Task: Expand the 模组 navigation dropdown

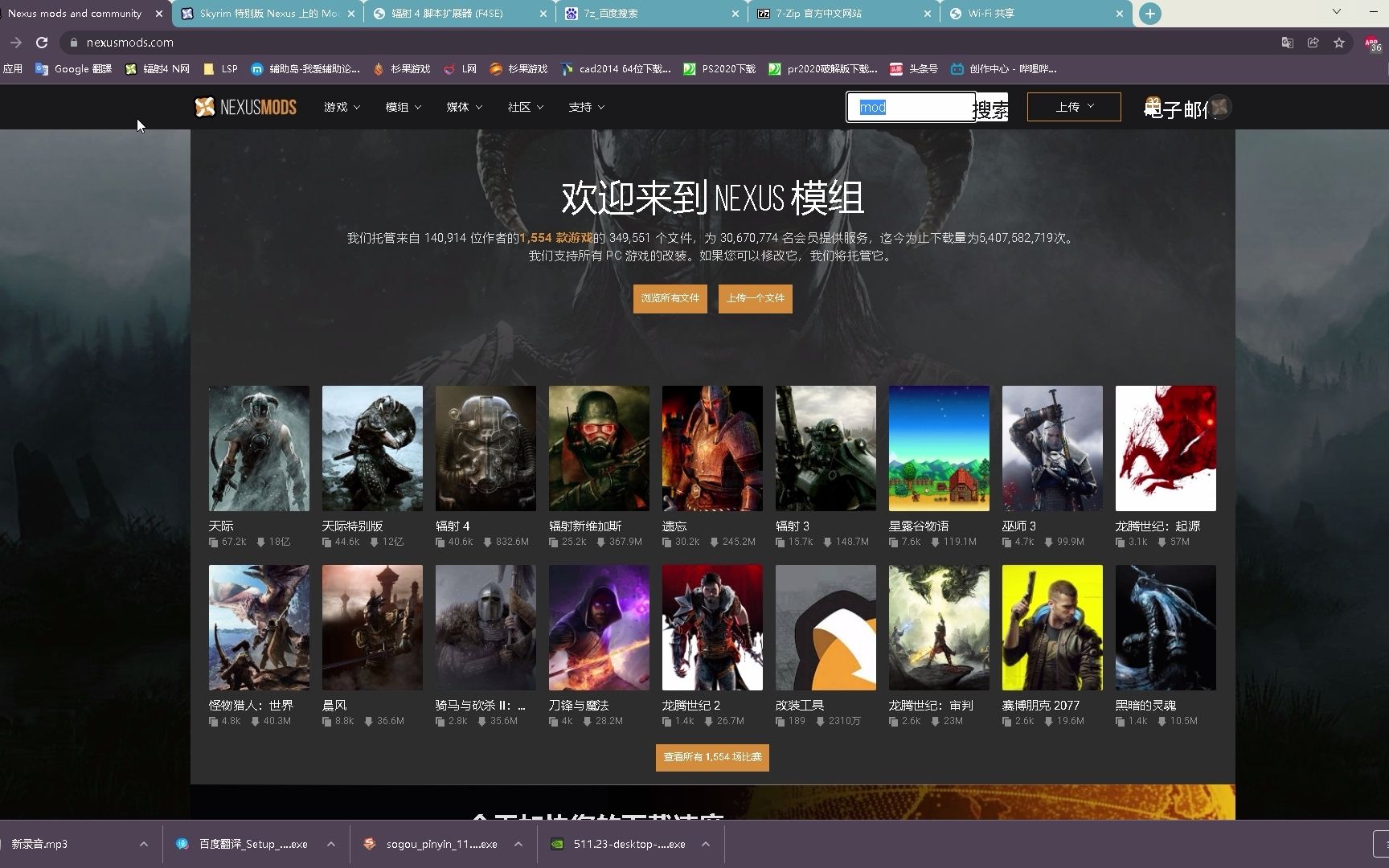Action: [x=404, y=107]
